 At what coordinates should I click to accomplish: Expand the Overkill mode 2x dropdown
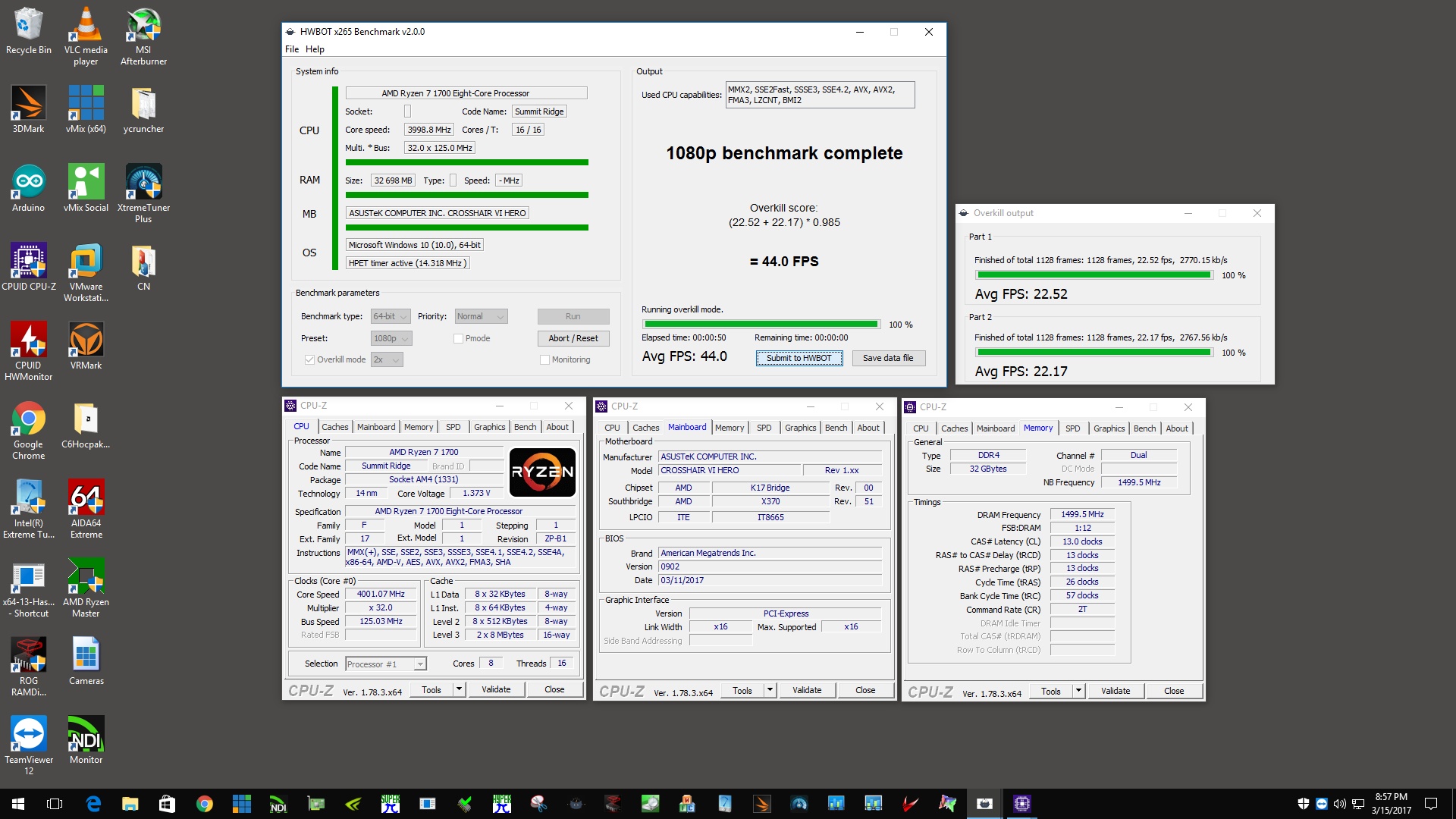tap(387, 359)
